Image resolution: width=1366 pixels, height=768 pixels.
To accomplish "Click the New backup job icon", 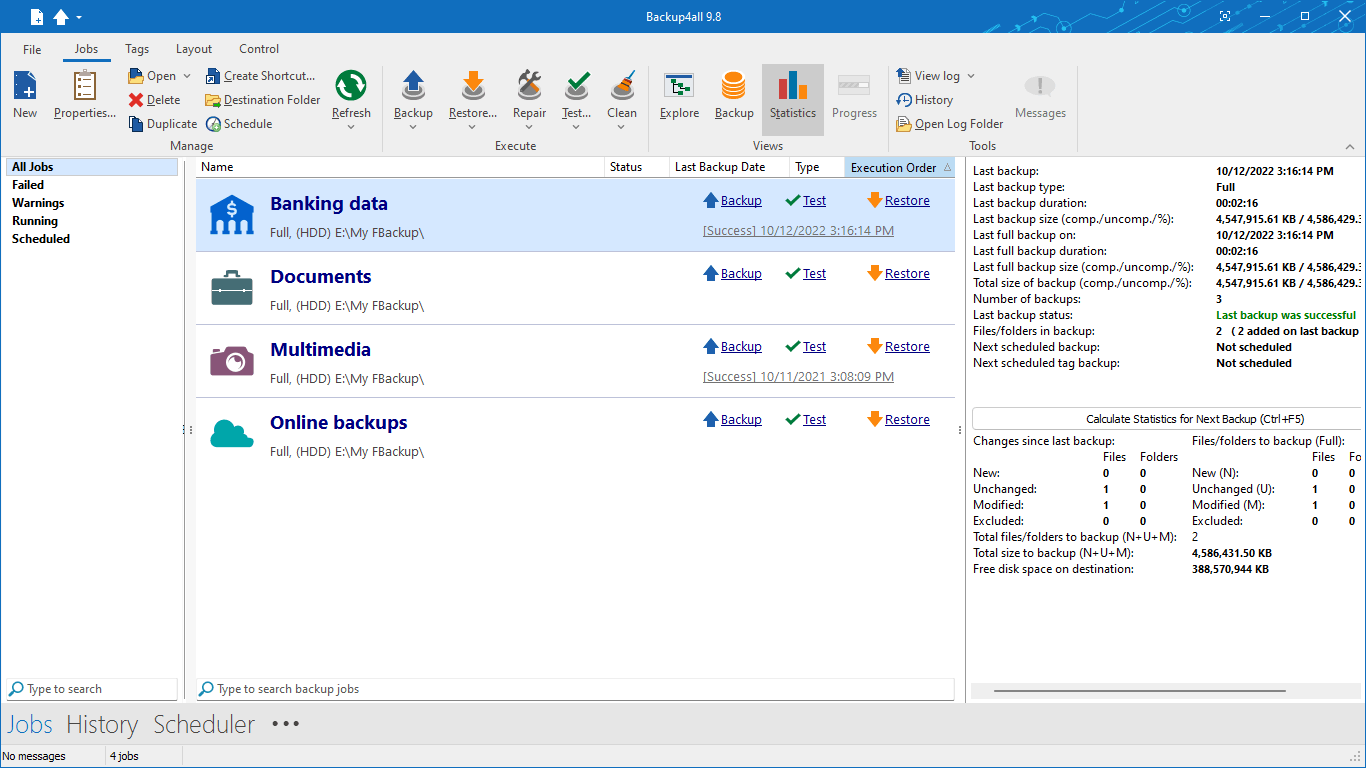I will [25, 86].
